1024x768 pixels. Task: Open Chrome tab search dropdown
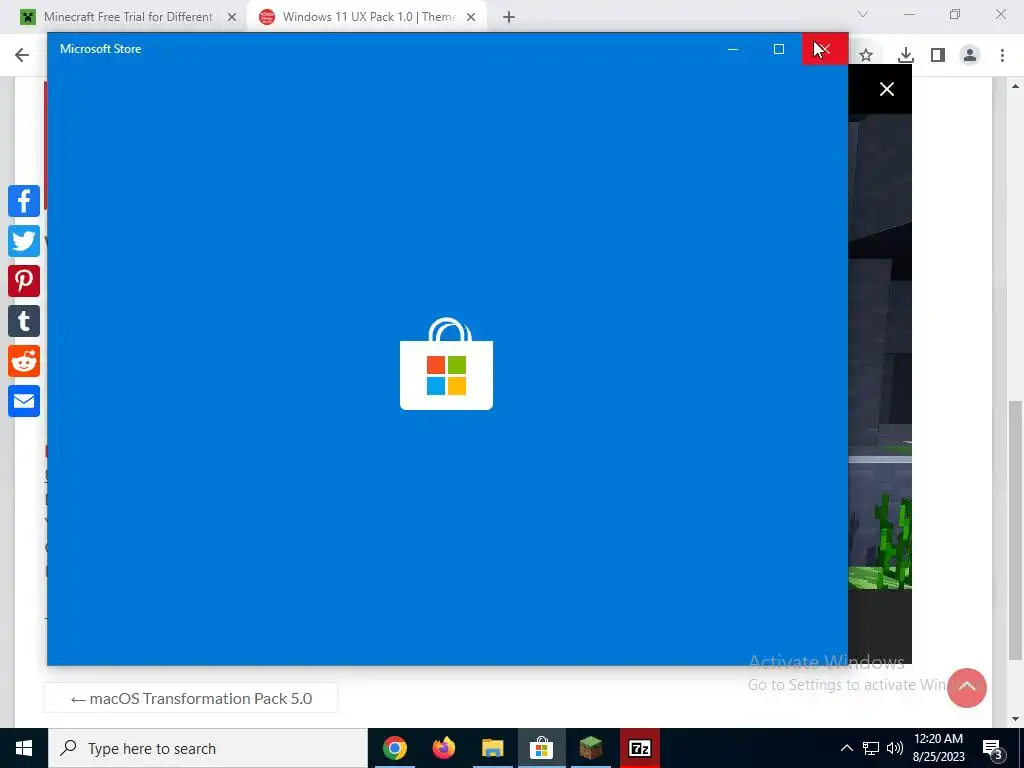tap(863, 14)
